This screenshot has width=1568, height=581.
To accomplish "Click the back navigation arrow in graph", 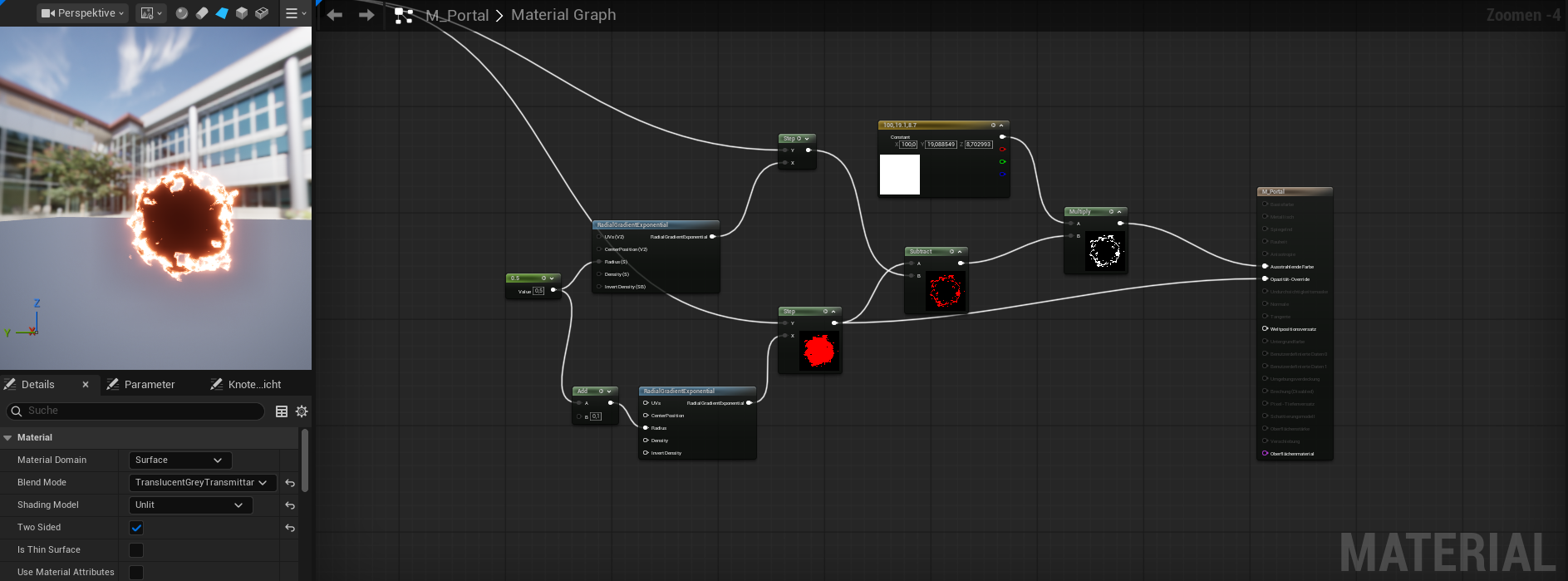I will [x=335, y=15].
